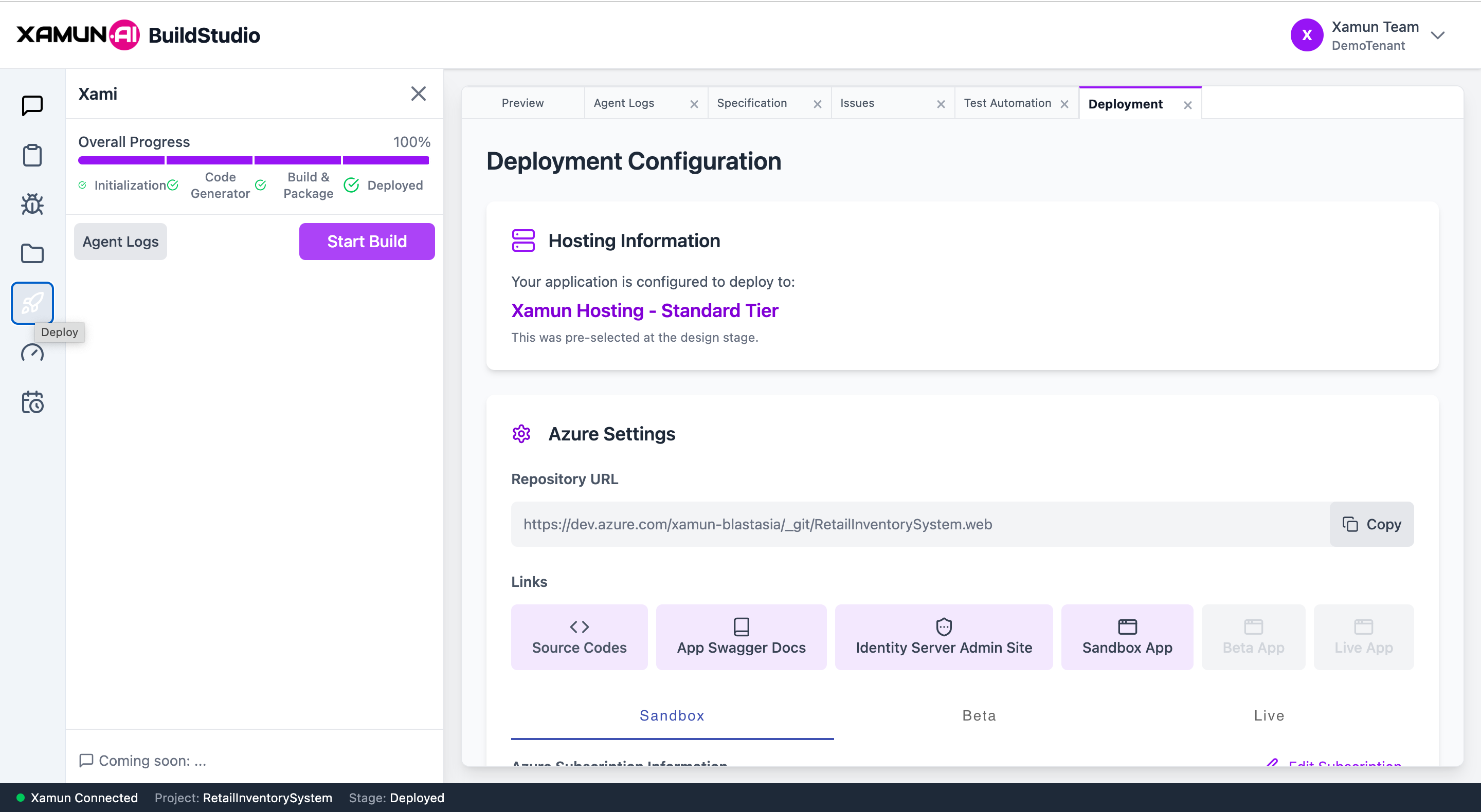Viewport: 1481px width, 812px height.
Task: Switch to the Agent Logs tab
Action: click(624, 103)
